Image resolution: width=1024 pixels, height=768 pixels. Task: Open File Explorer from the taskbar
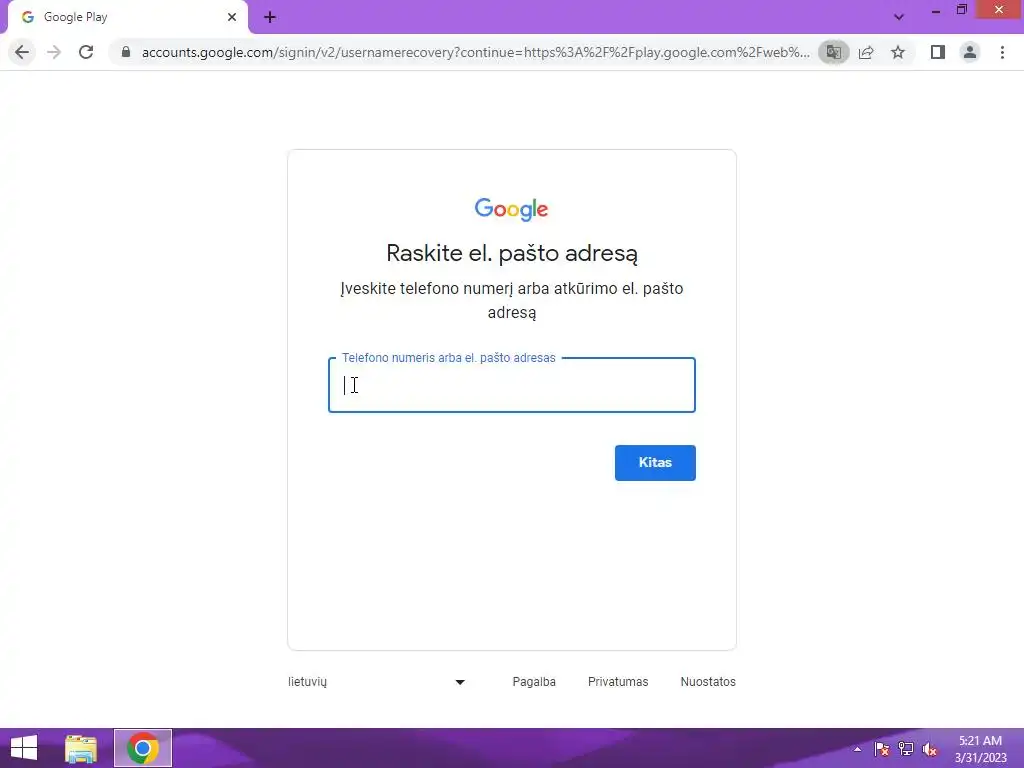coord(81,748)
